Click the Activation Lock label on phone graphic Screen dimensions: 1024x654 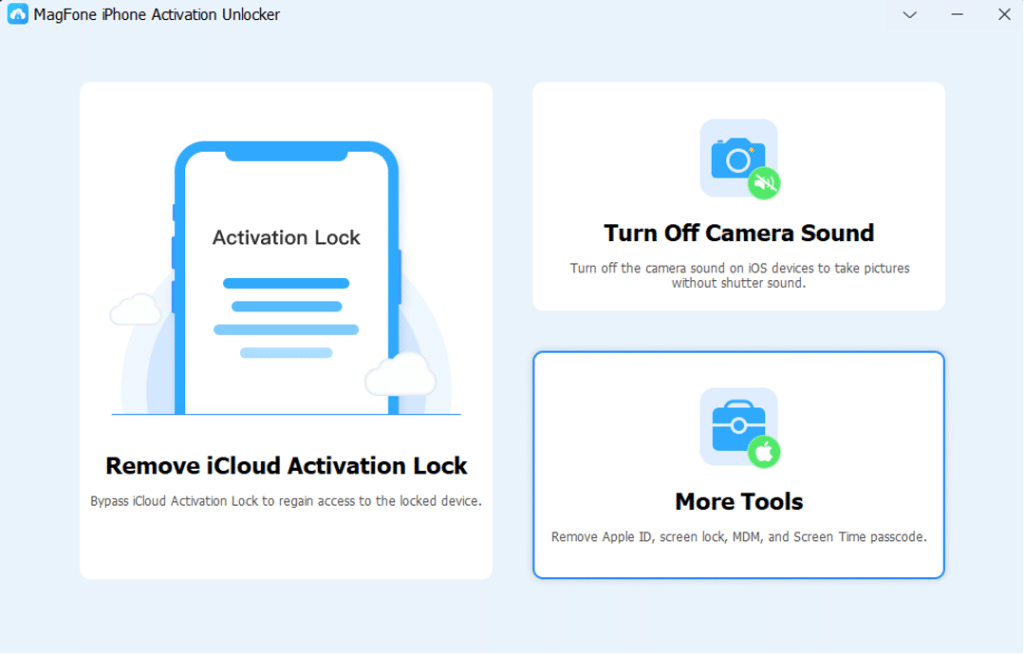coord(286,237)
